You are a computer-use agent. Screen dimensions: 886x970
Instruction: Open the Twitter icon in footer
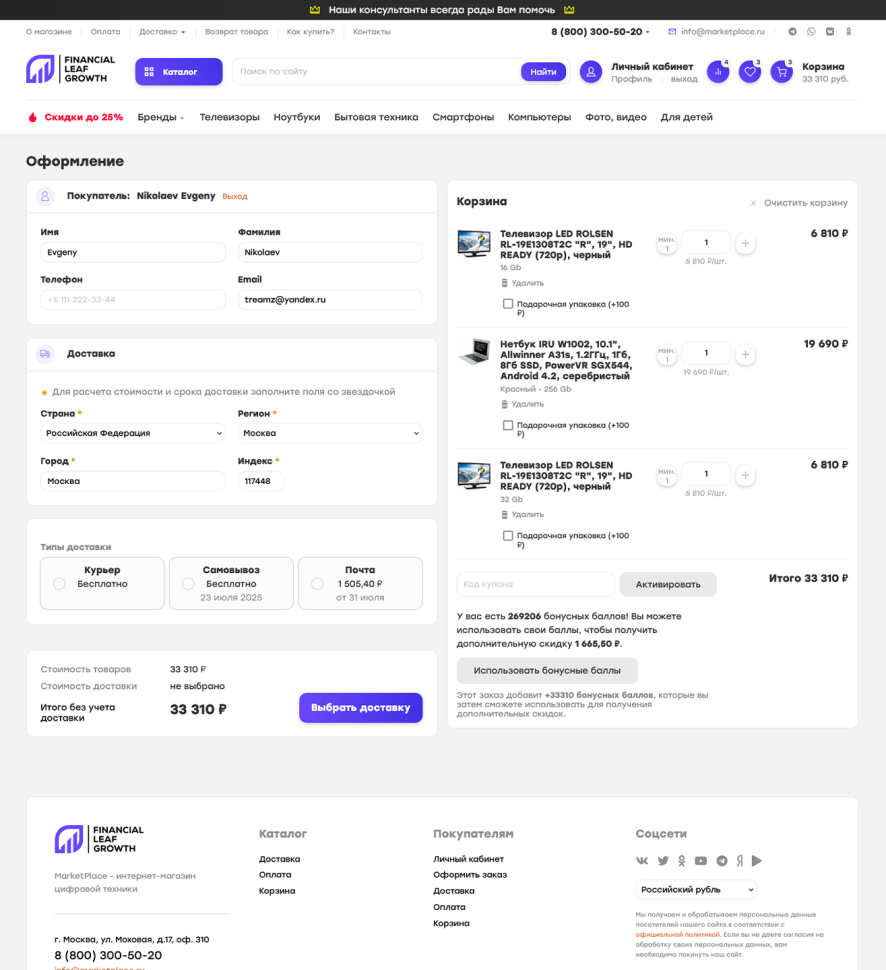(x=663, y=861)
